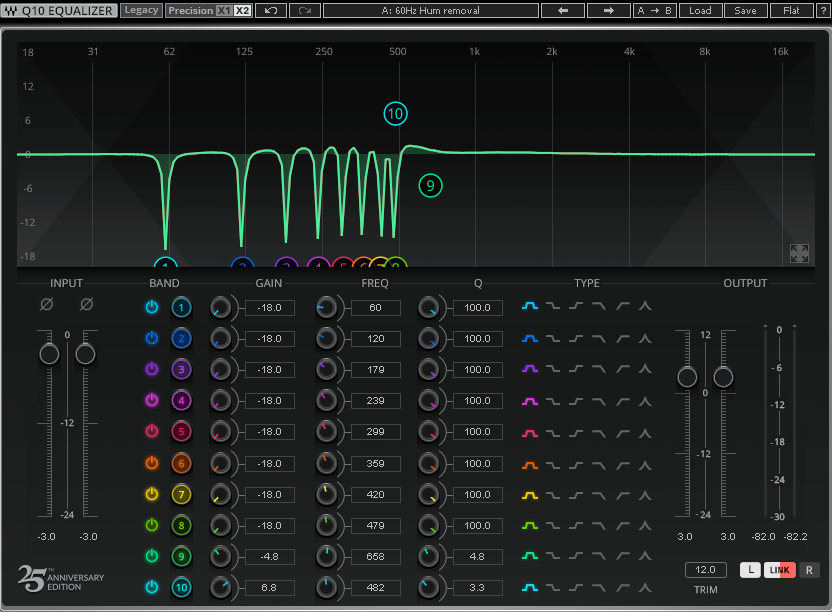Image resolution: width=832 pixels, height=612 pixels.
Task: Click band 4 frequency field showing 239
Action: [376, 401]
